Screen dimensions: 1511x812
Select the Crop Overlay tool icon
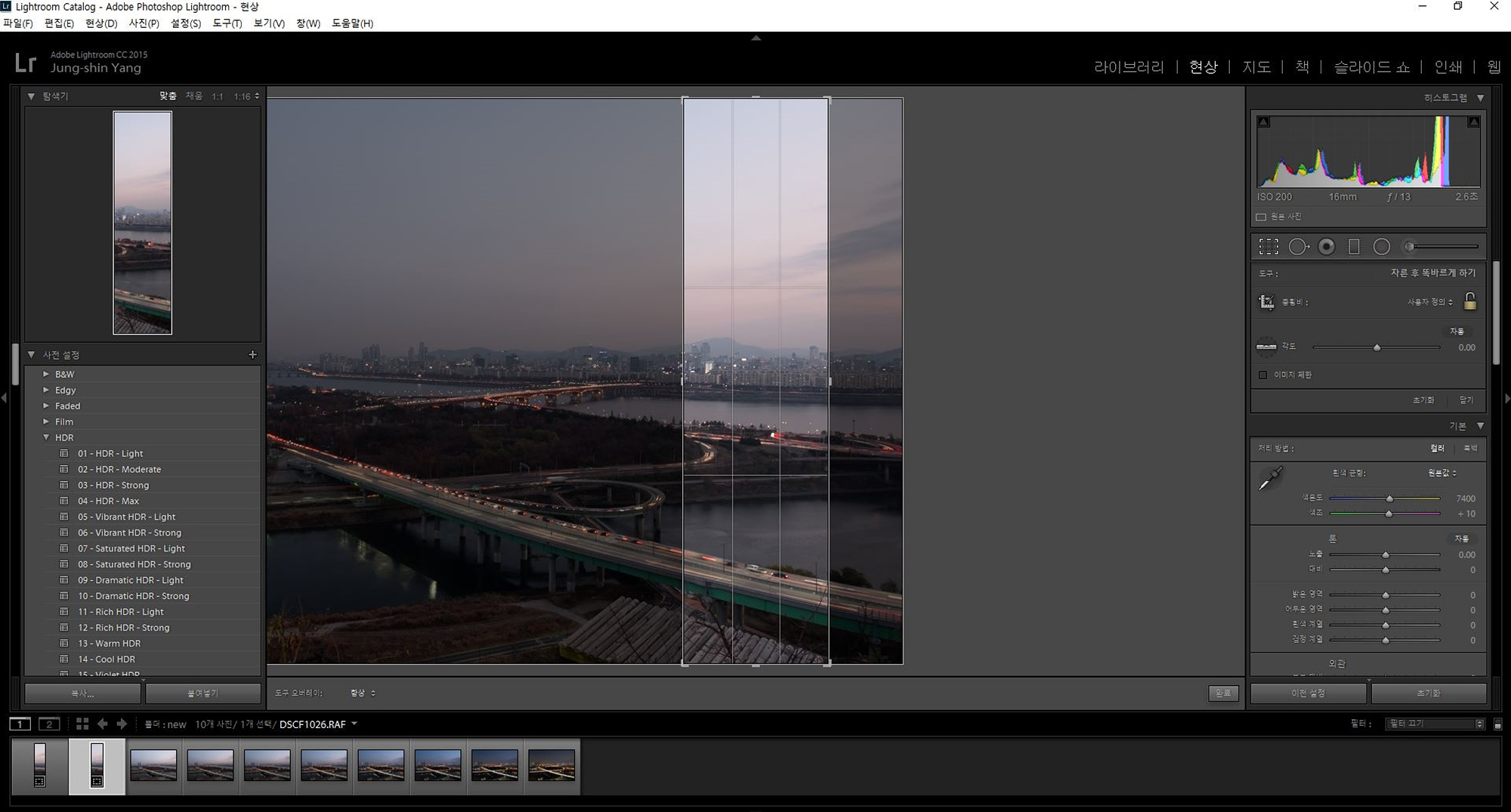point(1268,246)
